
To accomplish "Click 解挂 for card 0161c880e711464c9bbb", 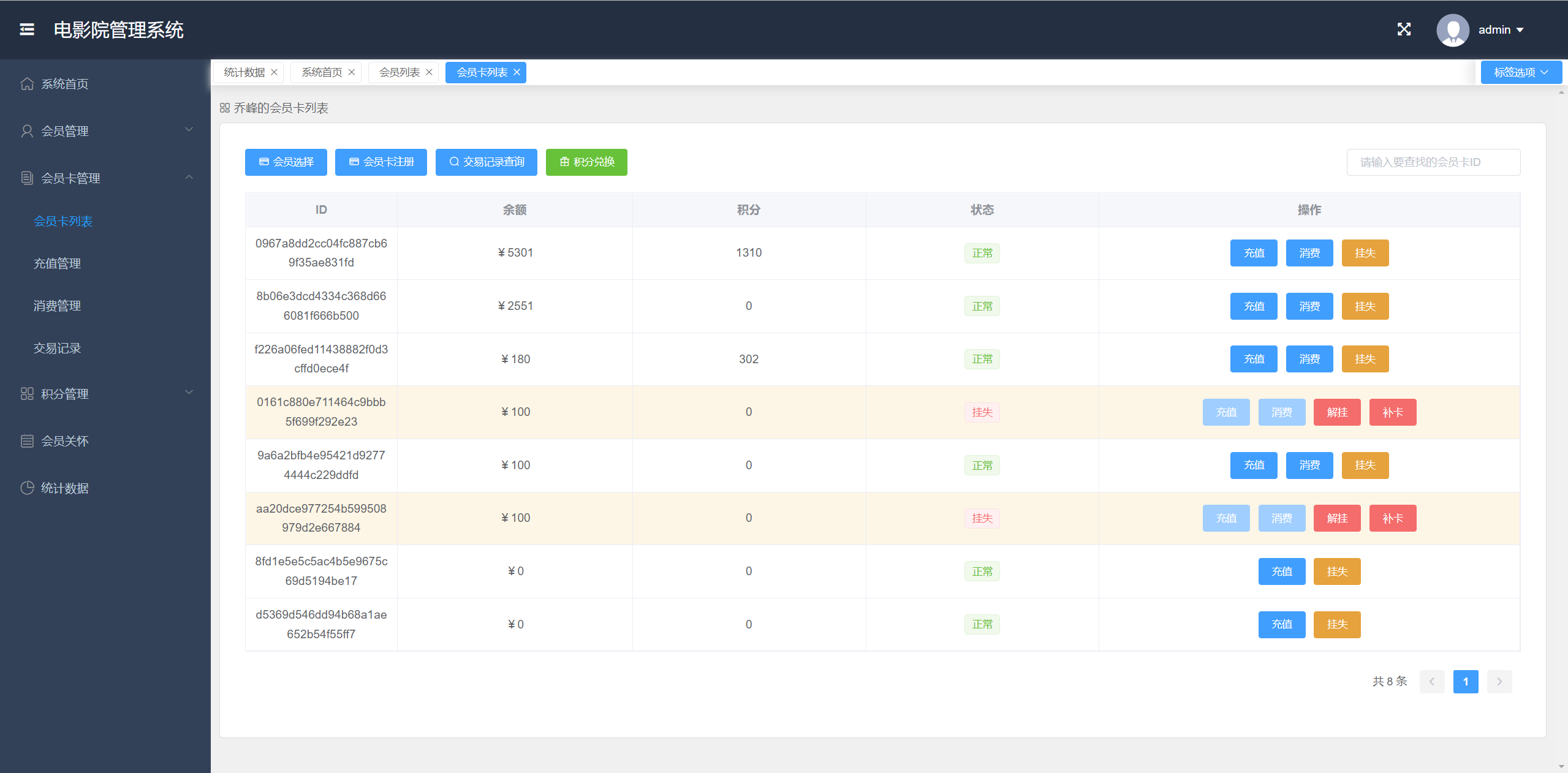I will coord(1336,412).
